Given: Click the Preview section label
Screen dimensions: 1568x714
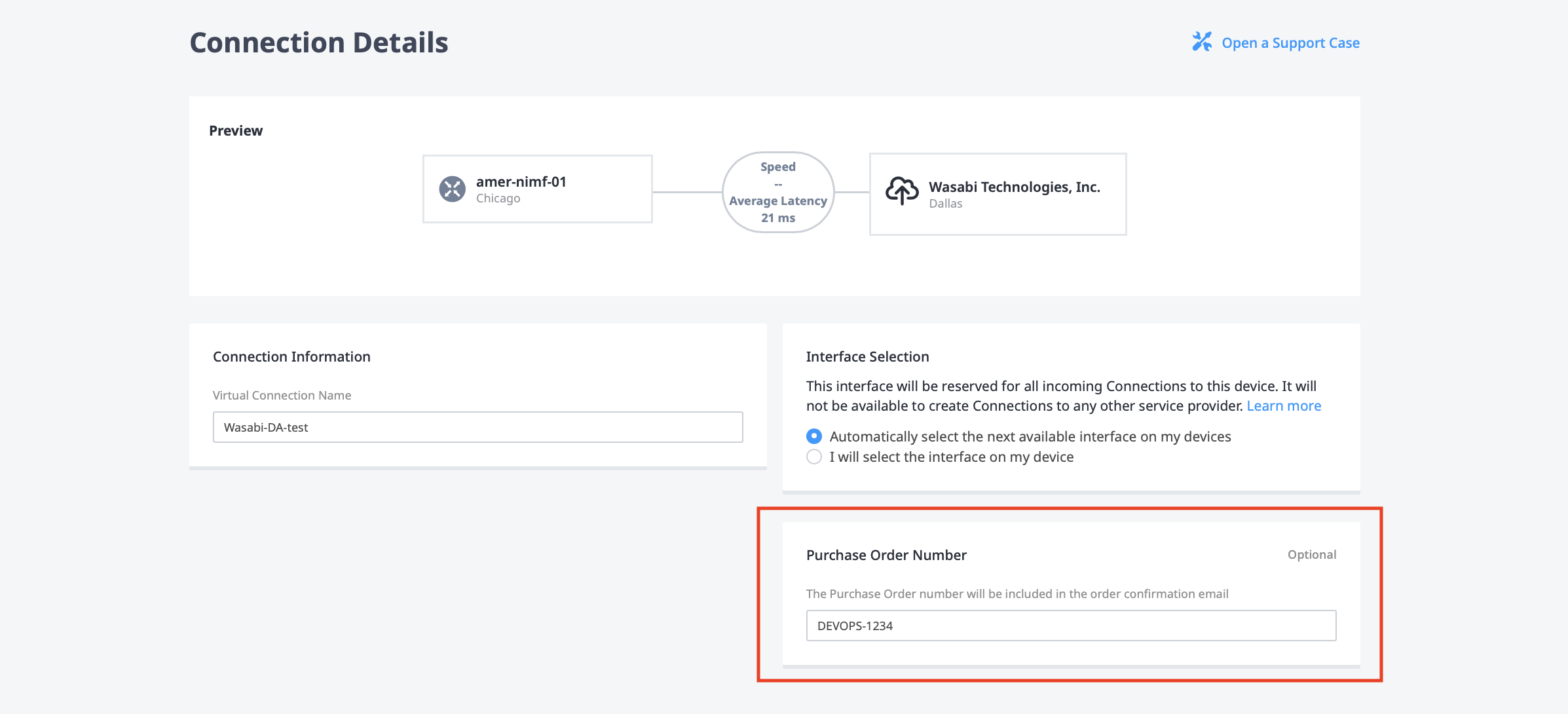Looking at the screenshot, I should pyautogui.click(x=236, y=130).
